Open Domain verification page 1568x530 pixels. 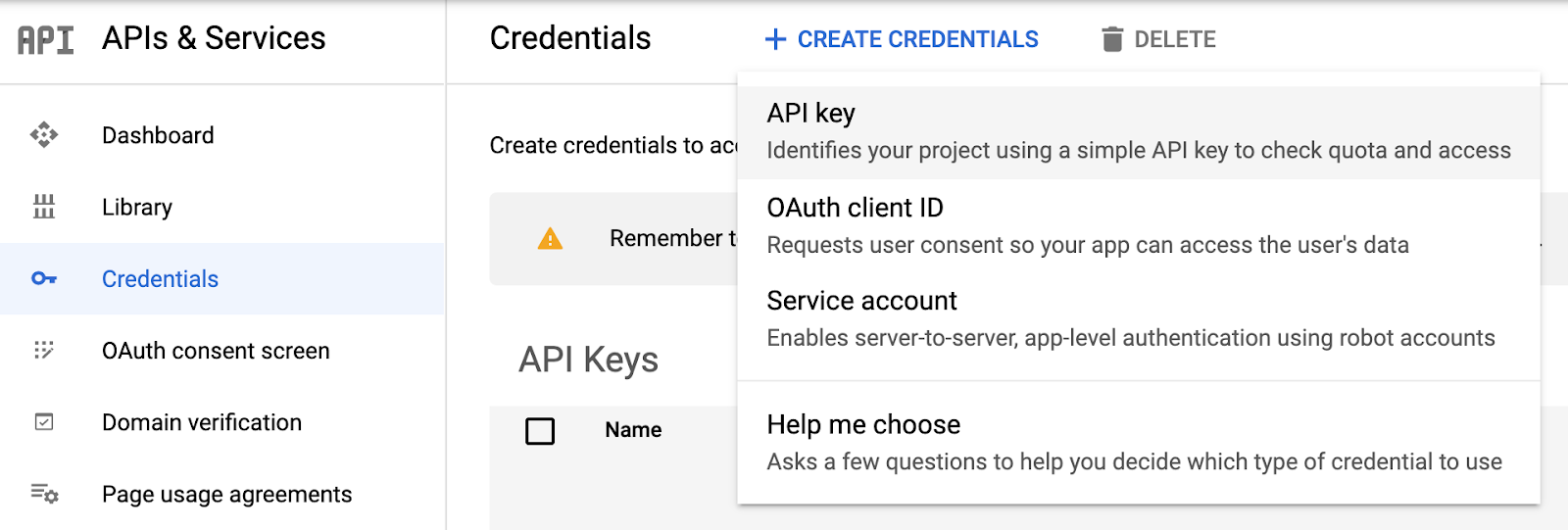(x=202, y=422)
